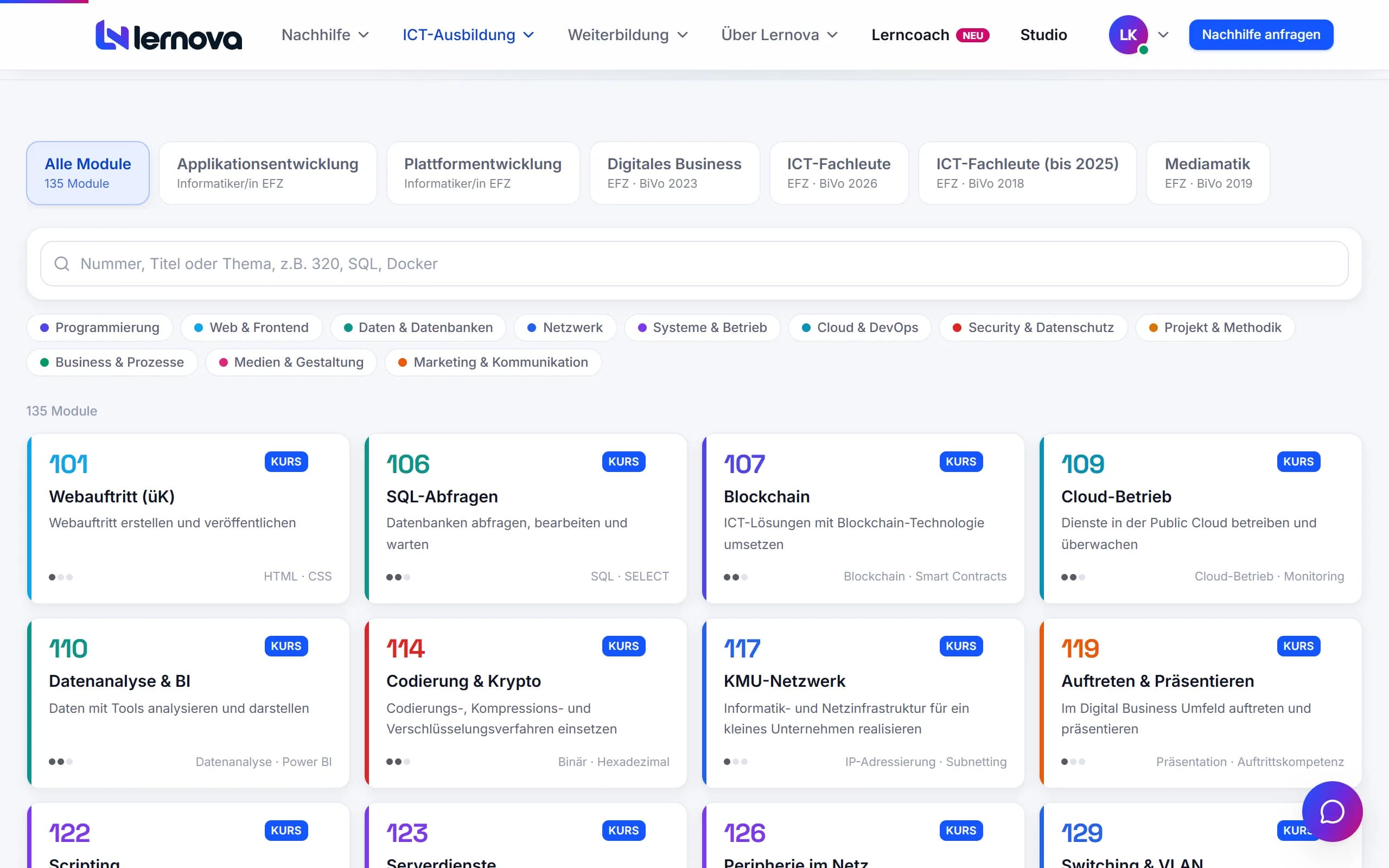Expand the Weiterbildung dropdown menu
The image size is (1389, 868).
627,35
